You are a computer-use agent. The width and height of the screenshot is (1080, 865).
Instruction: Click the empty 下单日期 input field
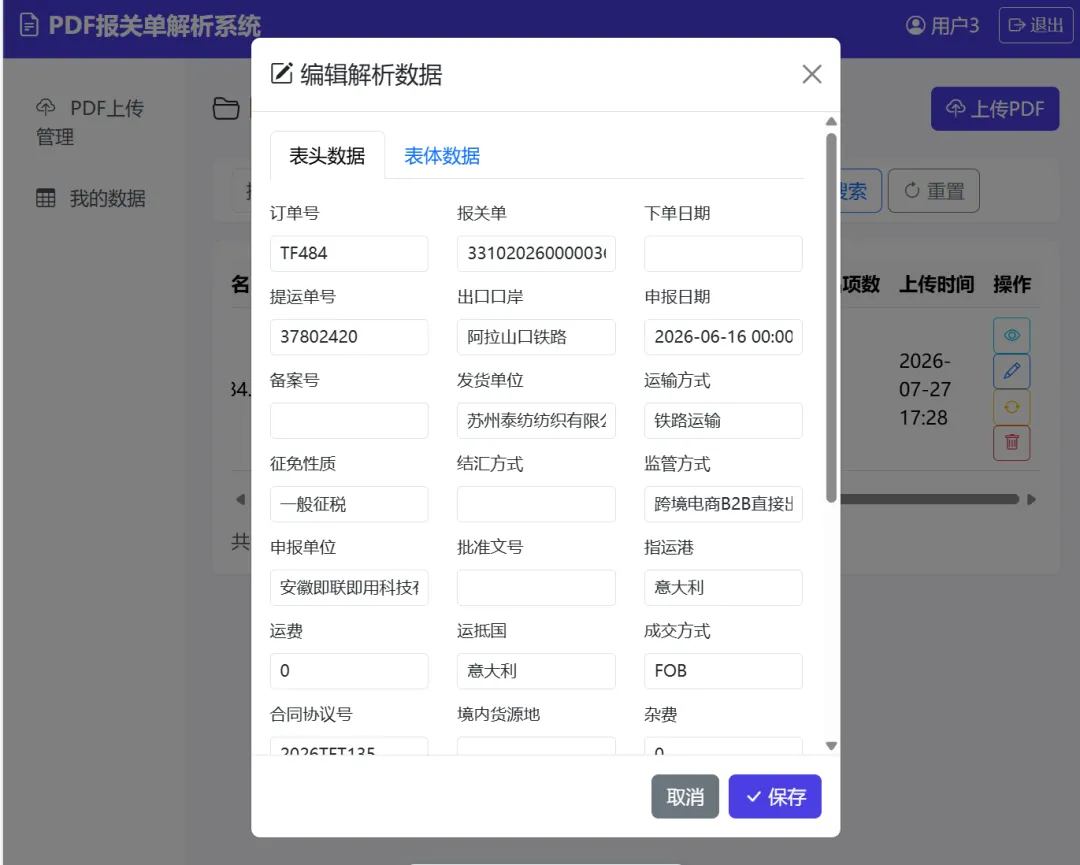click(723, 253)
